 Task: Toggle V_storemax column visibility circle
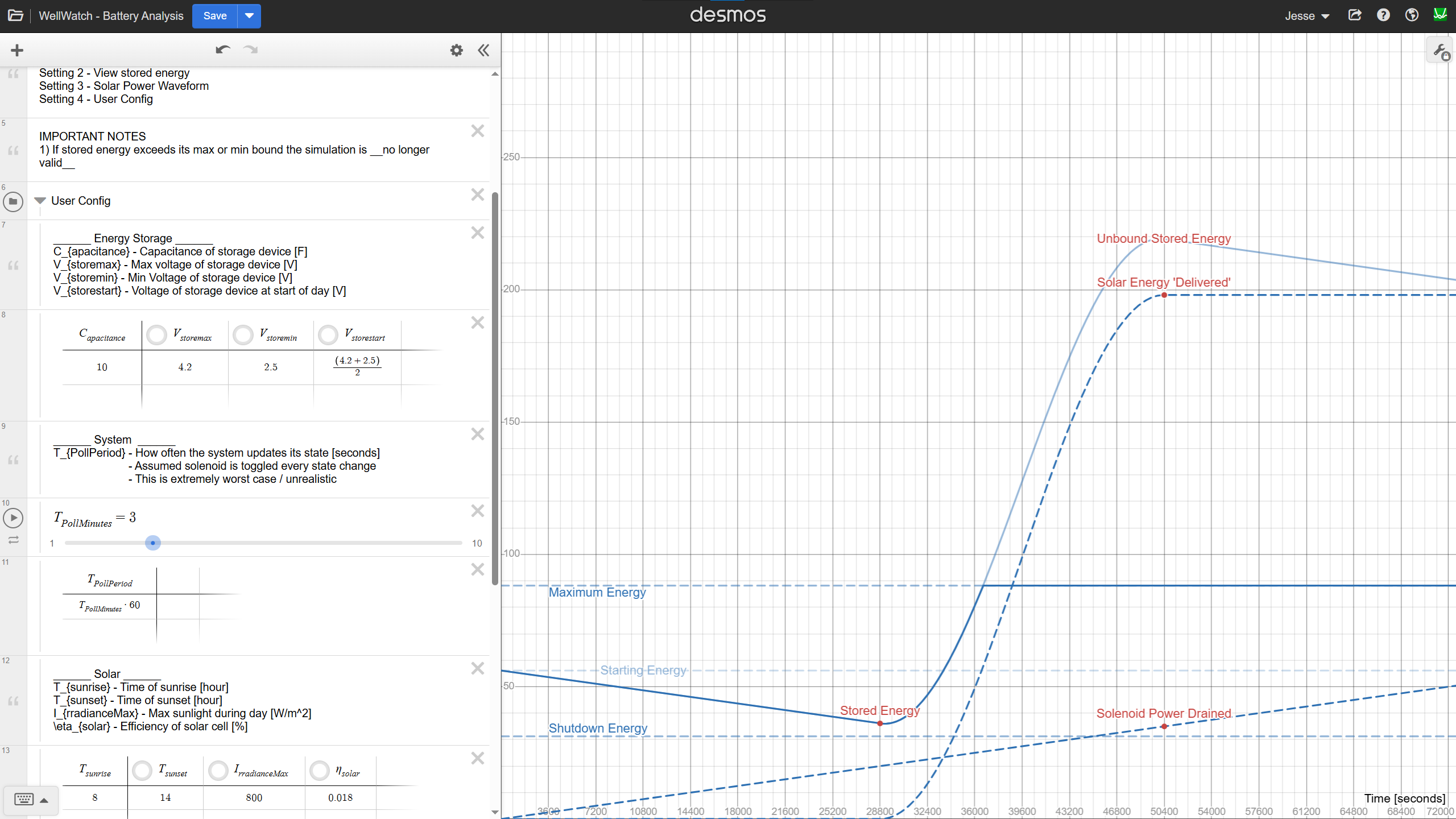pos(156,335)
